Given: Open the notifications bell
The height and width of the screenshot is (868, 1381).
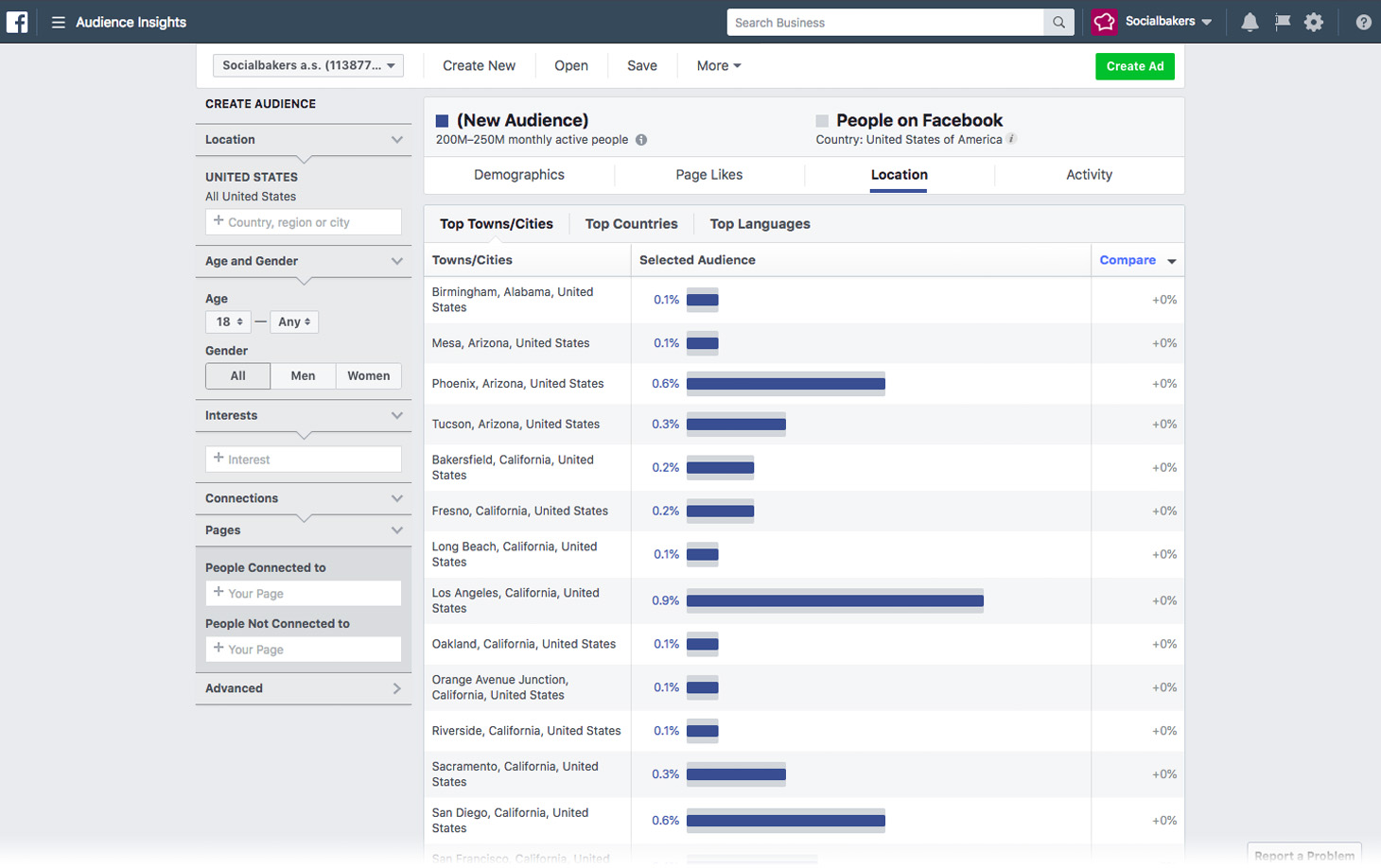Looking at the screenshot, I should tap(1250, 22).
